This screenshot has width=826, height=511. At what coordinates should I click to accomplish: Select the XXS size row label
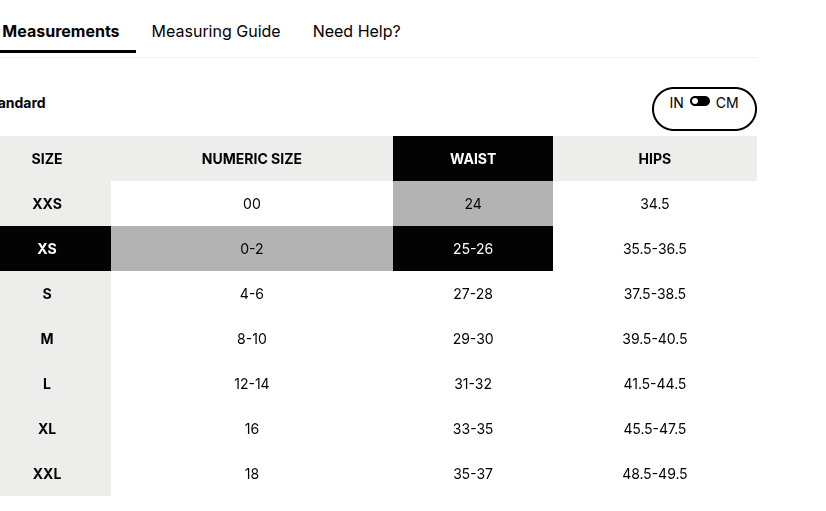point(47,204)
